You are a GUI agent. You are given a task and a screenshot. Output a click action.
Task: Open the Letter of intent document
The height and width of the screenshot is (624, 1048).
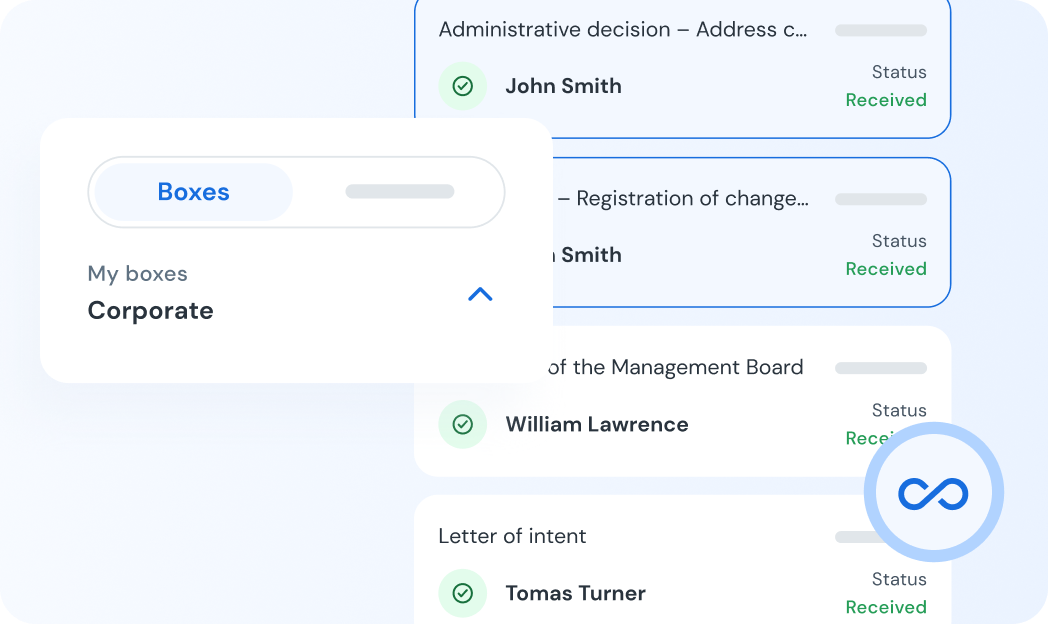[512, 536]
